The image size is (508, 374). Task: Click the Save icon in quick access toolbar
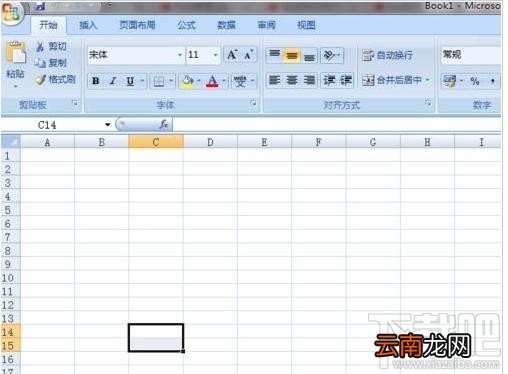[x=40, y=6]
